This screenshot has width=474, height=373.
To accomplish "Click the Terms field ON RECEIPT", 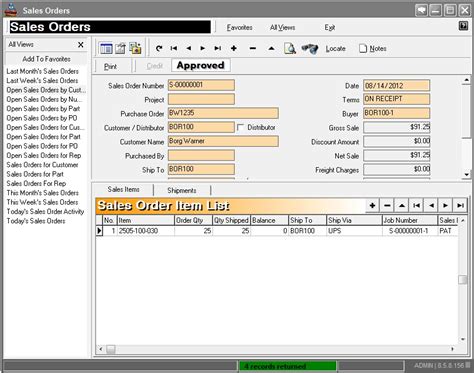I will tap(397, 99).
